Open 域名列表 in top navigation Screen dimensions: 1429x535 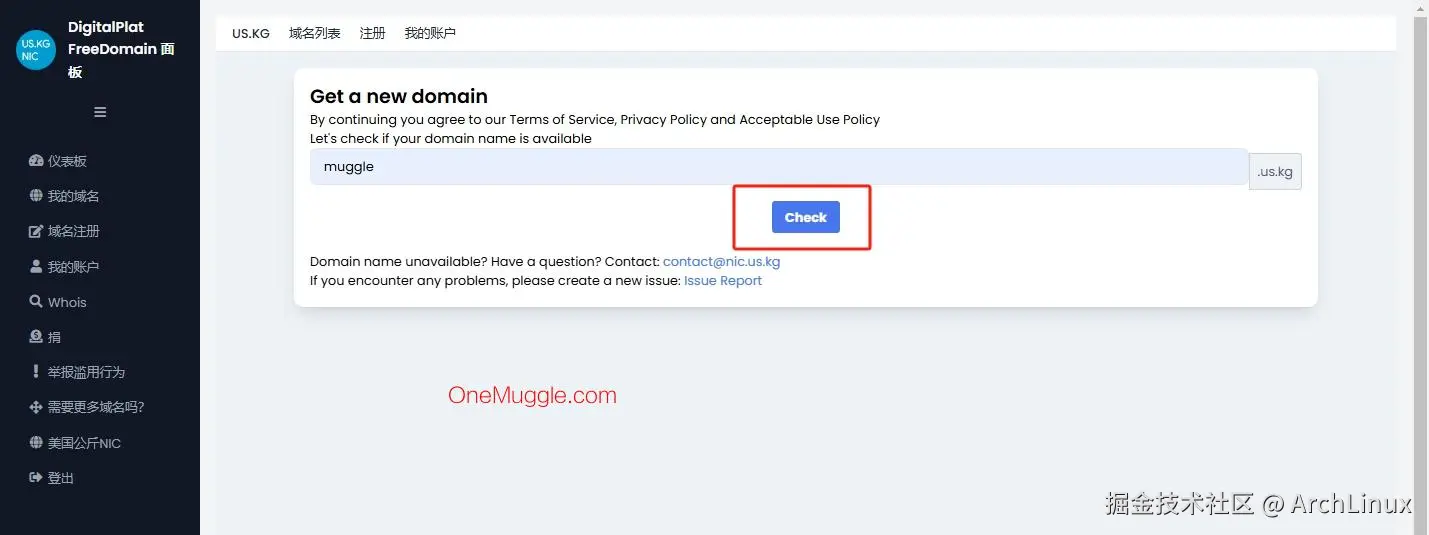pos(315,33)
